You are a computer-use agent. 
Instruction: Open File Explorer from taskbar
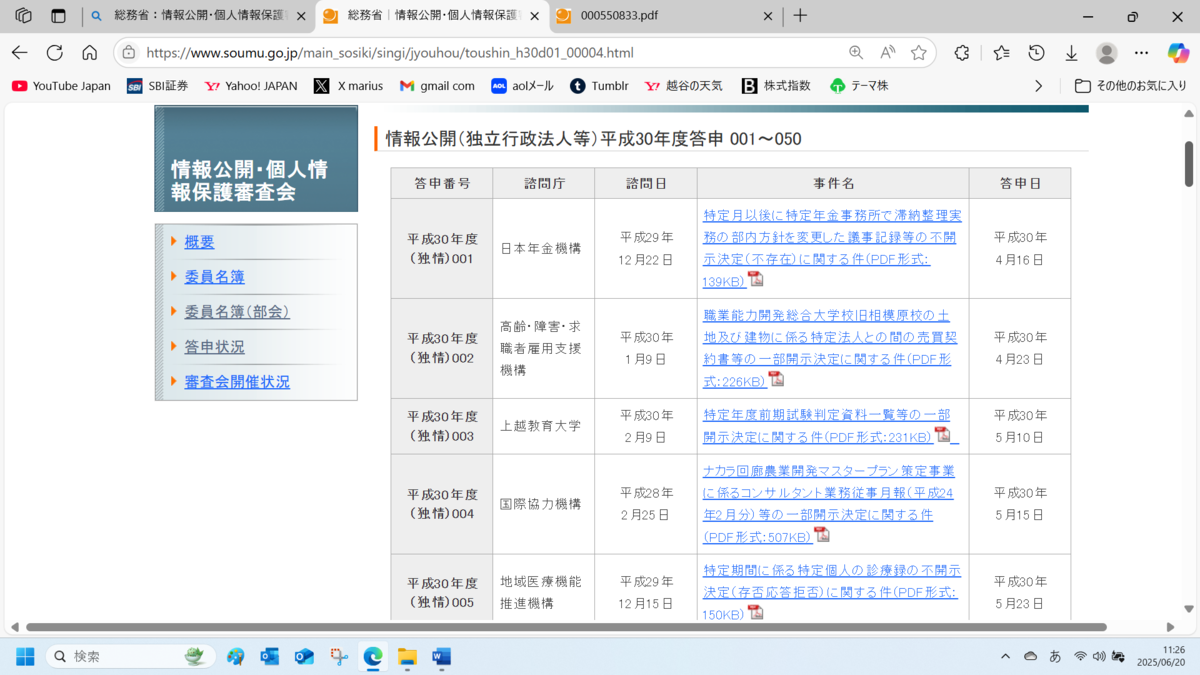click(407, 656)
